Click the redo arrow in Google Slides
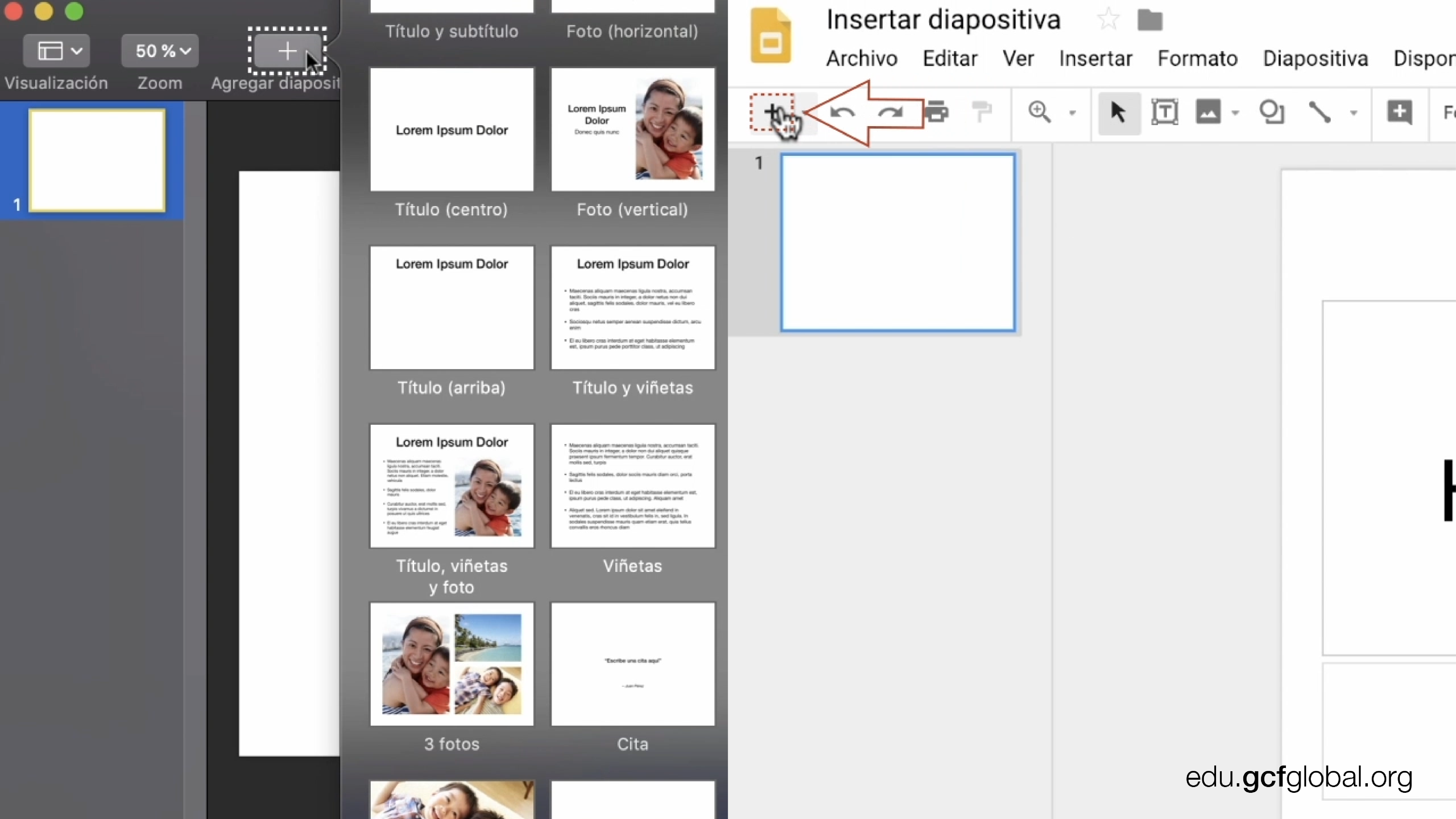Image resolution: width=1456 pixels, height=819 pixels. click(891, 112)
